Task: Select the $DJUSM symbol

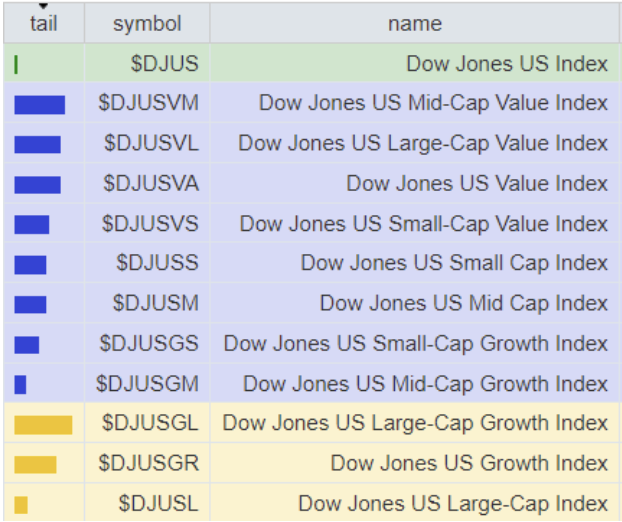Action: point(156,303)
